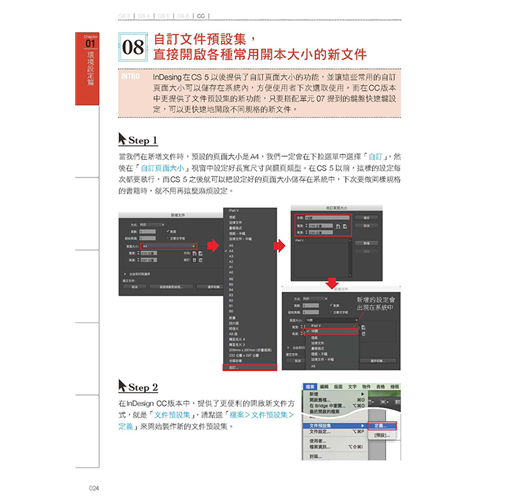Screen dimensions: 520x500
Task: Toggle 對頁 checkbox in lower New Document dialog
Action: [331, 305]
